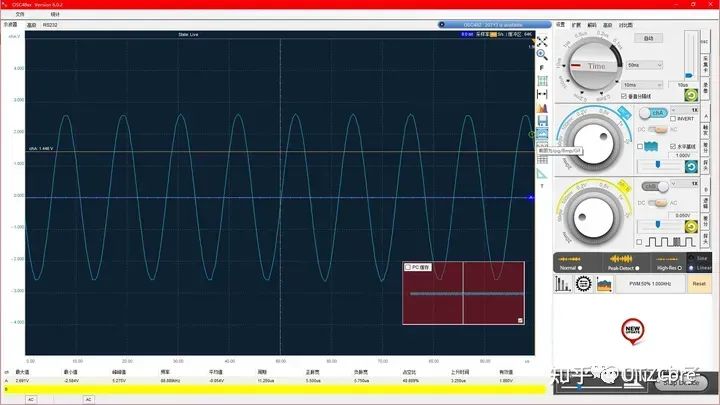The width and height of the screenshot is (720, 405).
Task: Open the gear settings icon beside PWM
Action: (583, 285)
